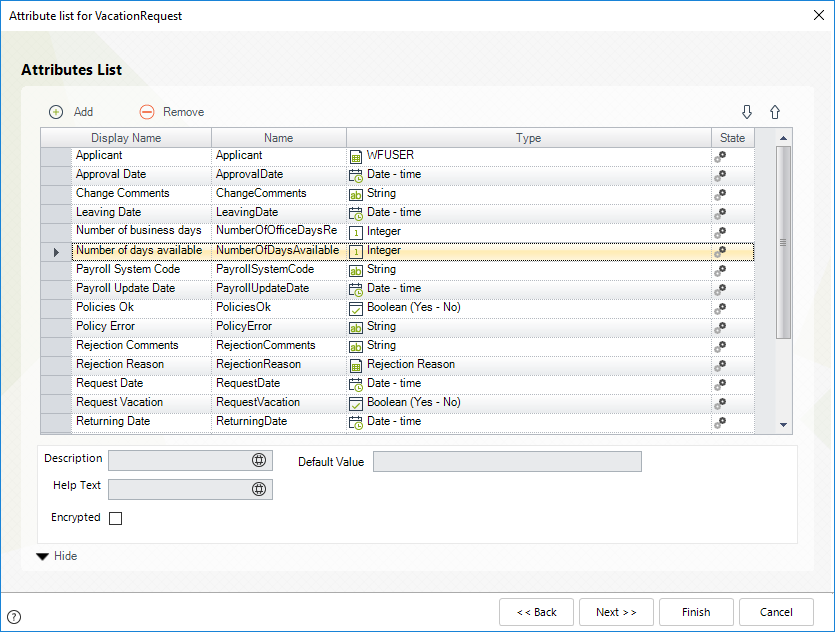This screenshot has height=632, width=835.
Task: Open help question mark icon
Action: (x=14, y=617)
